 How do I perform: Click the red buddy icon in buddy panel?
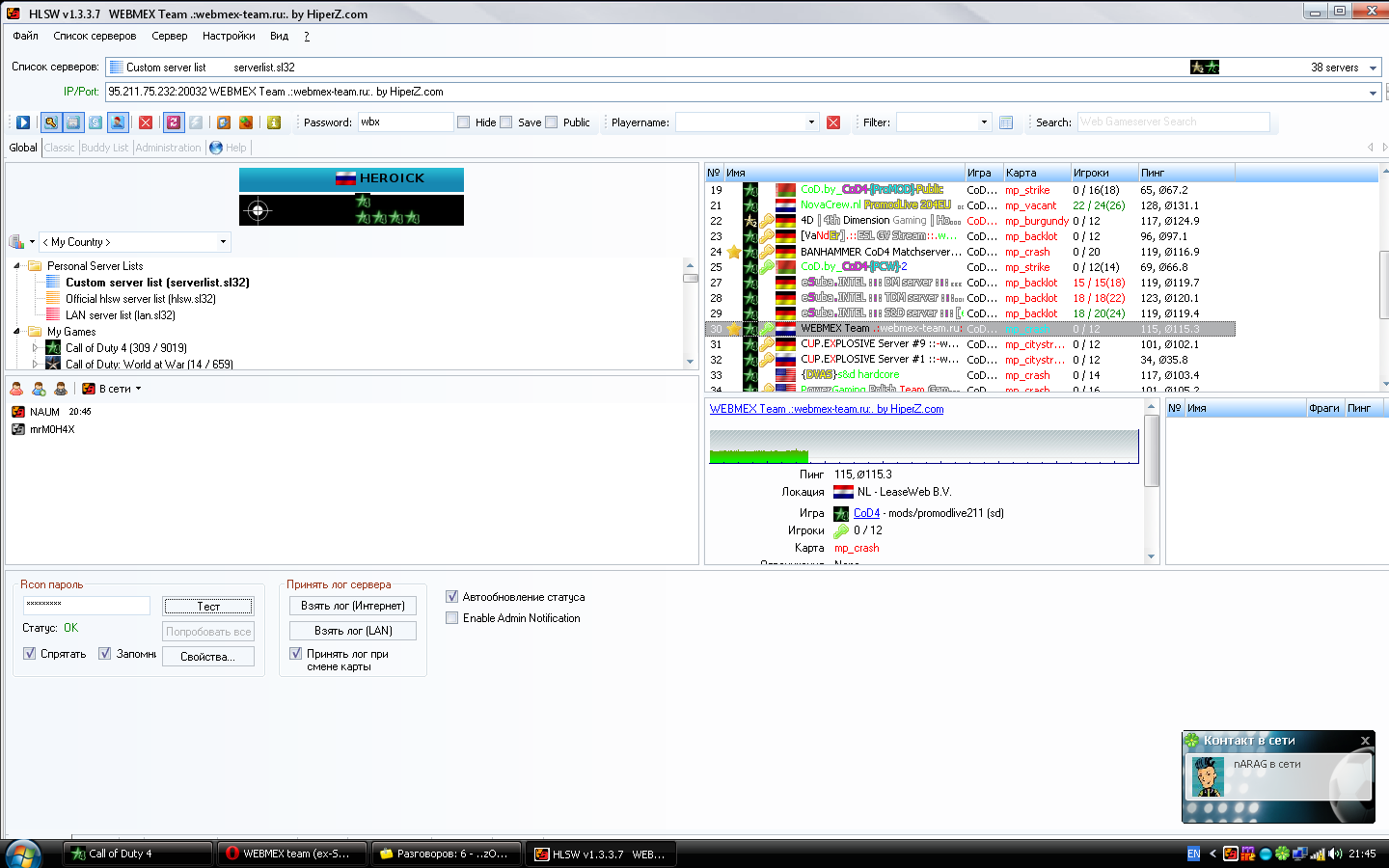[x=16, y=389]
